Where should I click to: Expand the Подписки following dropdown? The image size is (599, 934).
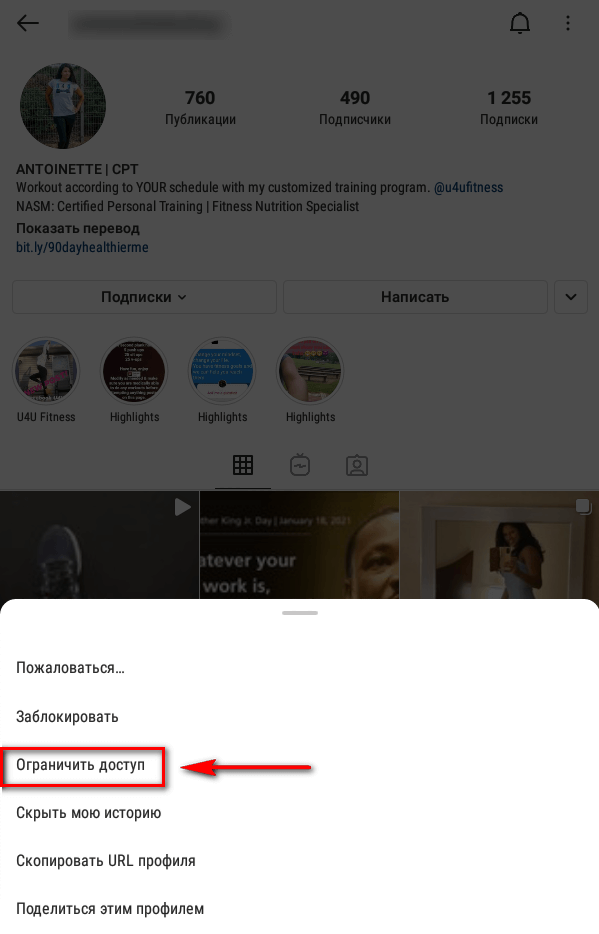144,297
